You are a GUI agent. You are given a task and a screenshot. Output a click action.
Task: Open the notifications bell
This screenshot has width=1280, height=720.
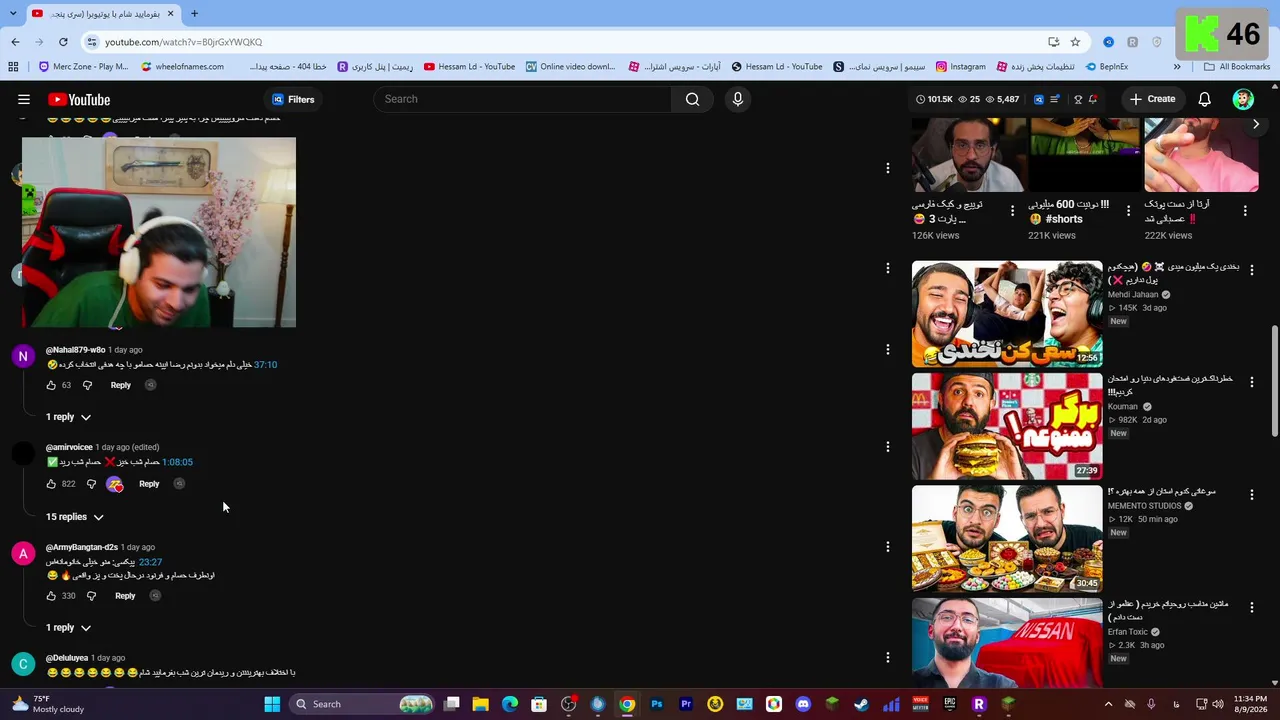point(1205,99)
